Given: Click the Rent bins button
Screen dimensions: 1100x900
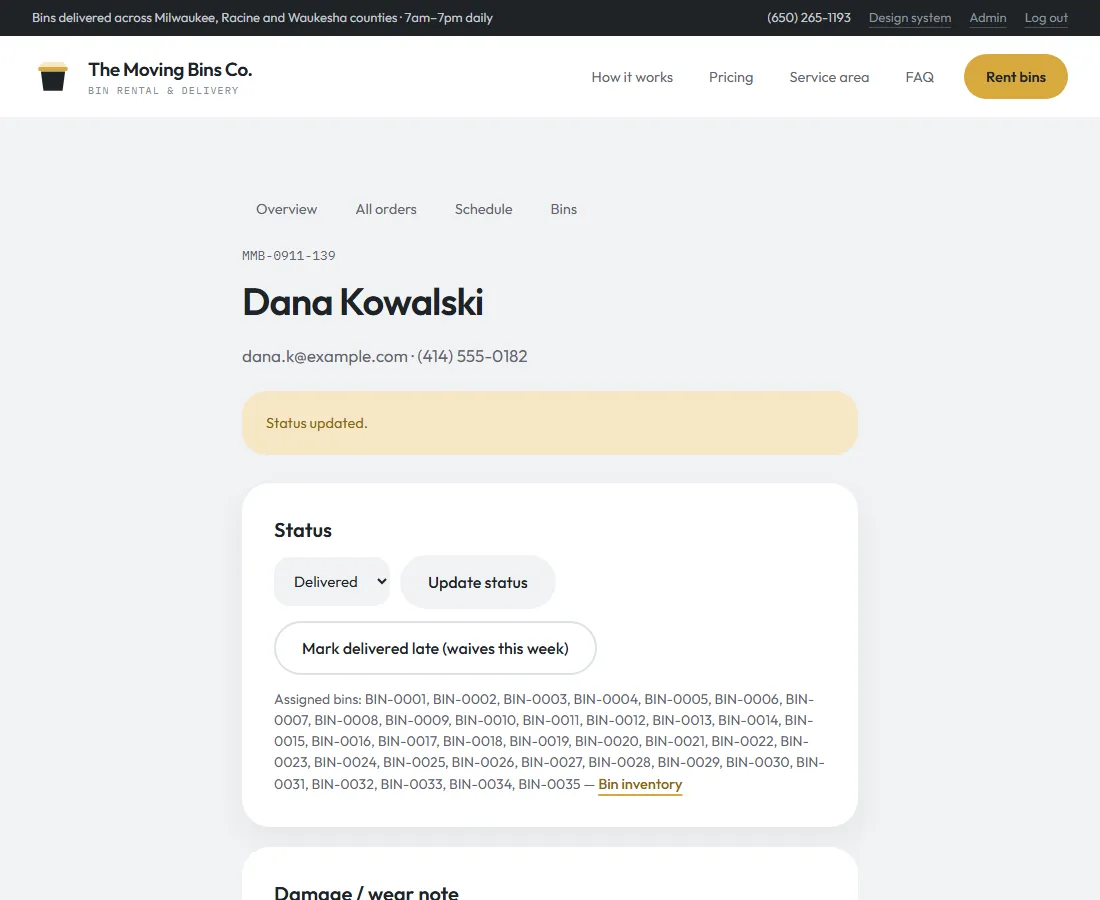Looking at the screenshot, I should [x=1016, y=76].
